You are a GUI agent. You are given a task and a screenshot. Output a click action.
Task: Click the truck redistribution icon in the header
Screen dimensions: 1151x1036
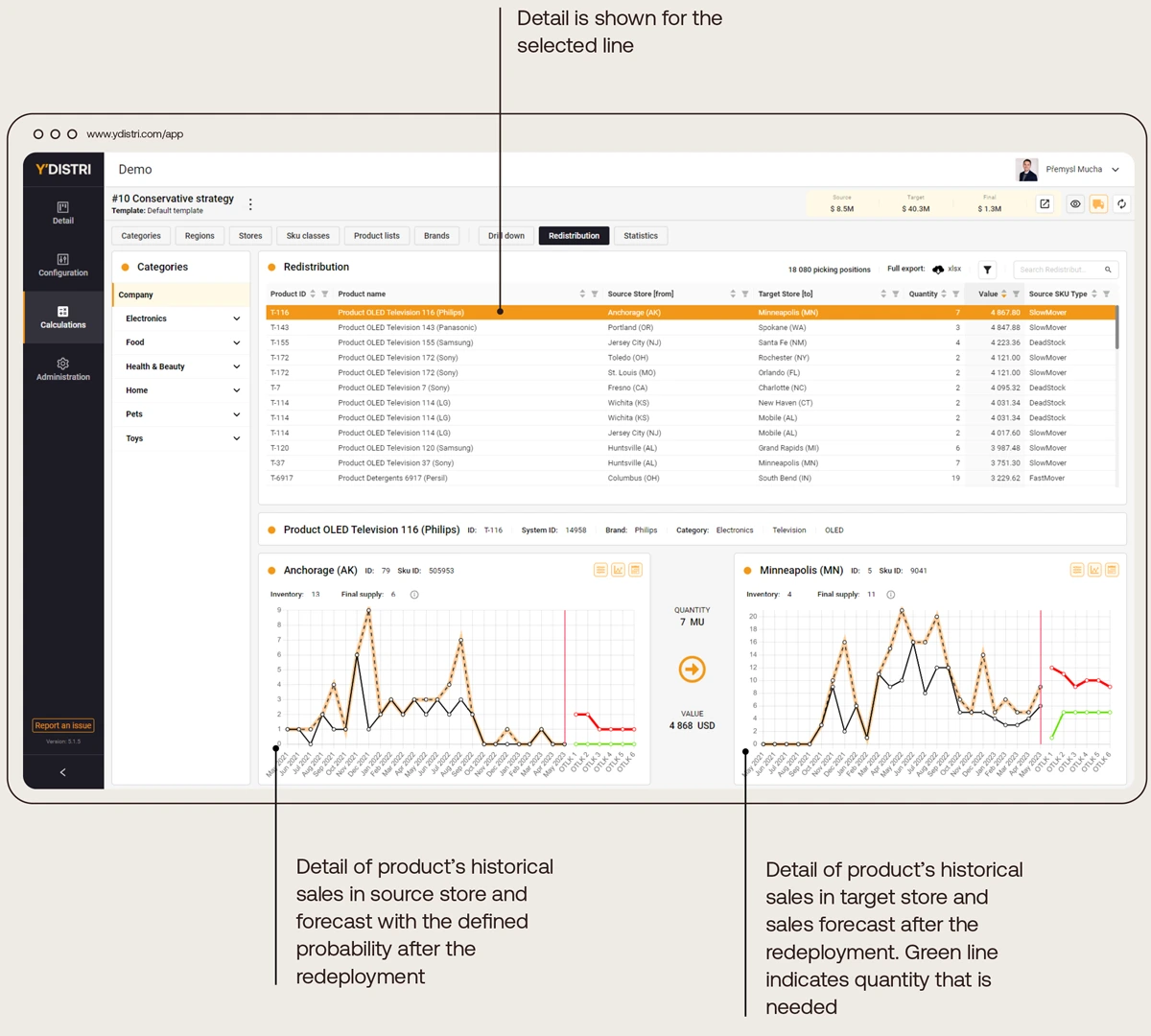click(x=1098, y=203)
